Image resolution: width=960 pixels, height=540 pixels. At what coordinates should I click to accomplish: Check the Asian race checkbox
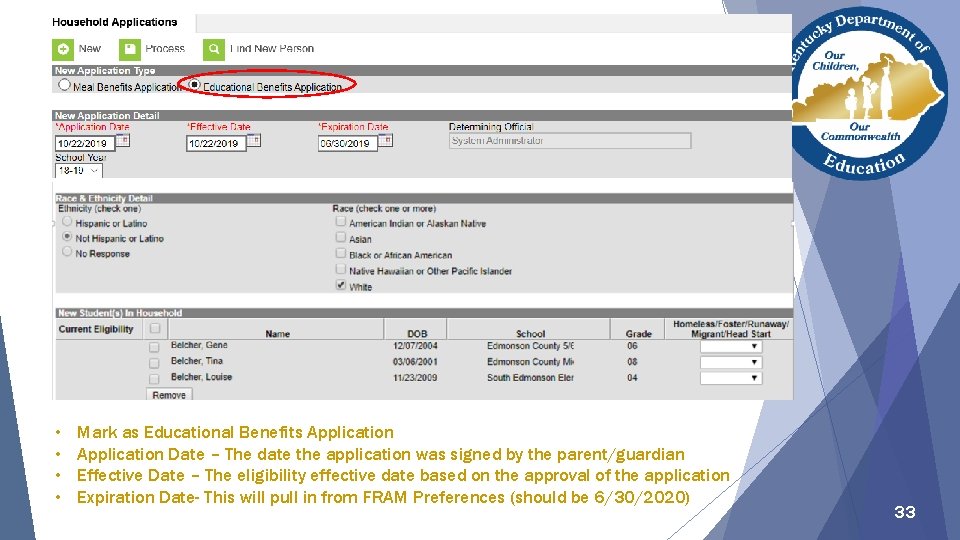(x=341, y=237)
